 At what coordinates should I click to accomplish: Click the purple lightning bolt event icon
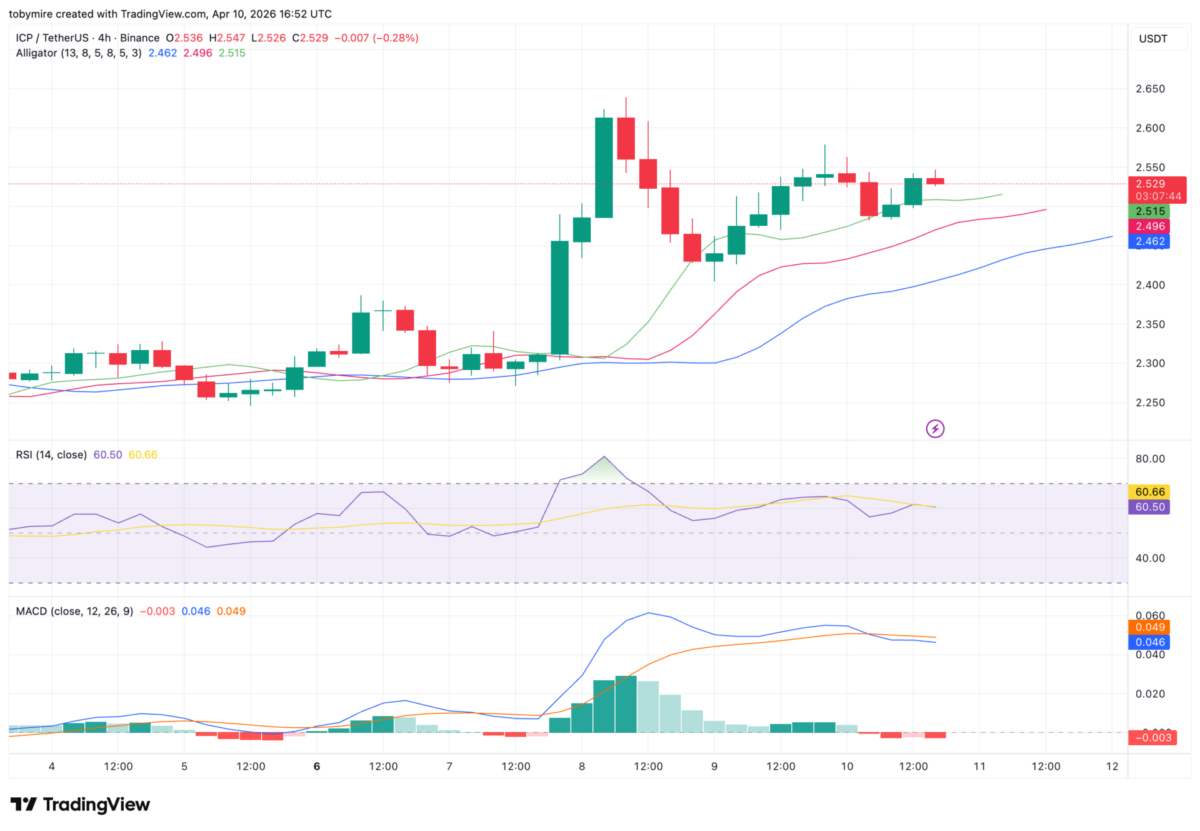936,429
